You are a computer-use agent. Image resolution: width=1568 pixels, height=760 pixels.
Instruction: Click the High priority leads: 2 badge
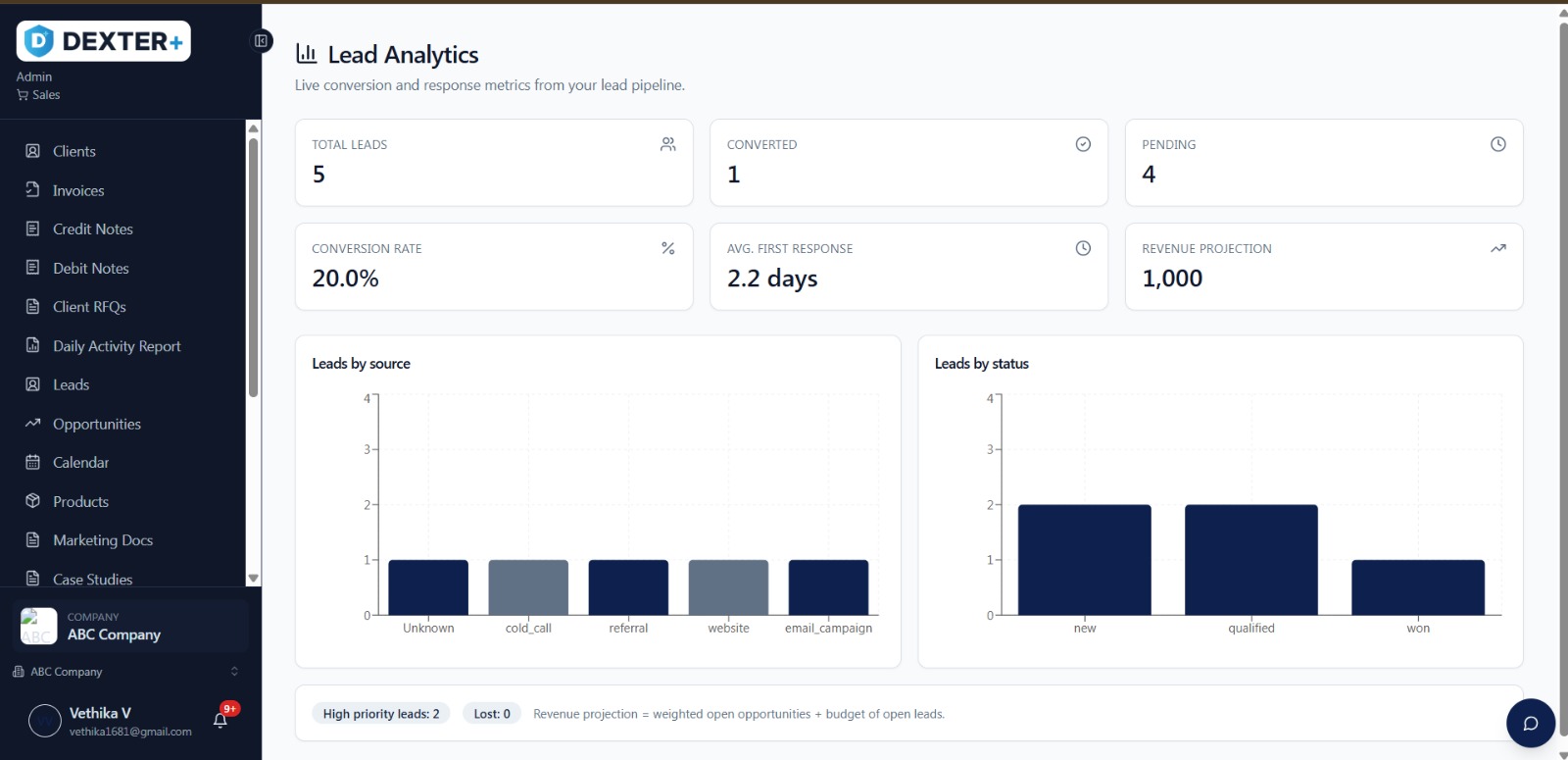[x=381, y=714]
